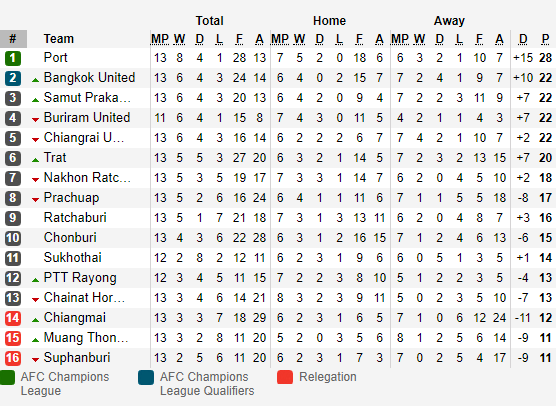Image resolution: width=557 pixels, height=407 pixels.
Task: Click green AFC Champions League legend swatch
Action: click(x=7, y=377)
